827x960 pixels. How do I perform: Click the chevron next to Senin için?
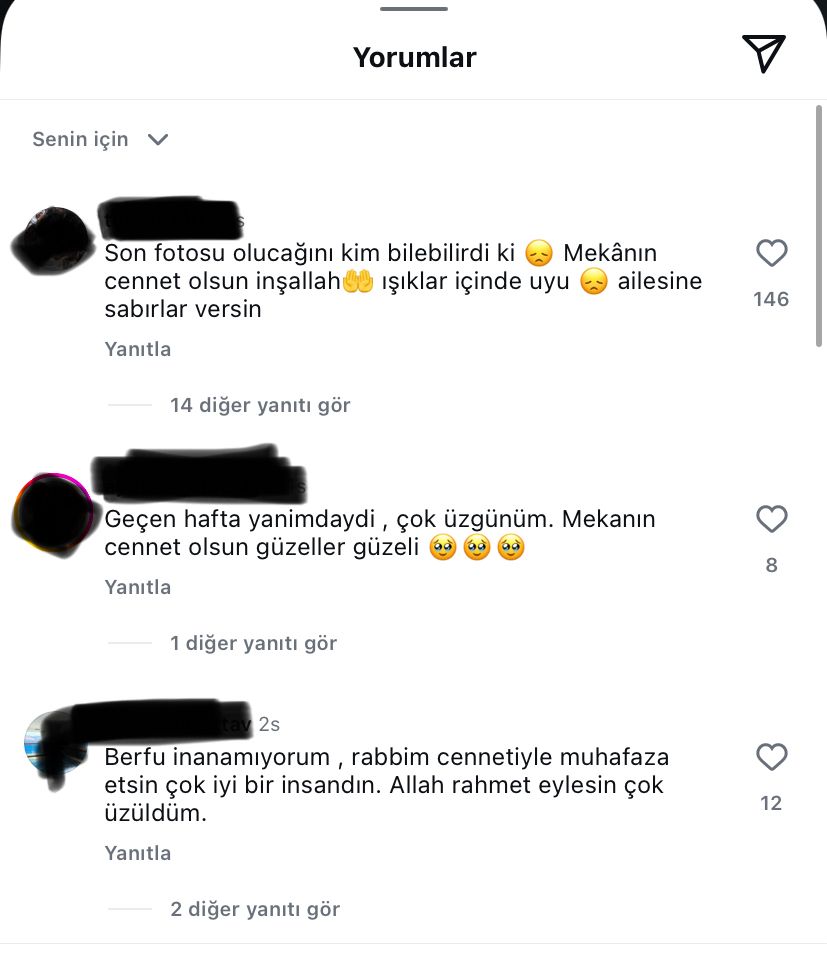click(x=158, y=140)
